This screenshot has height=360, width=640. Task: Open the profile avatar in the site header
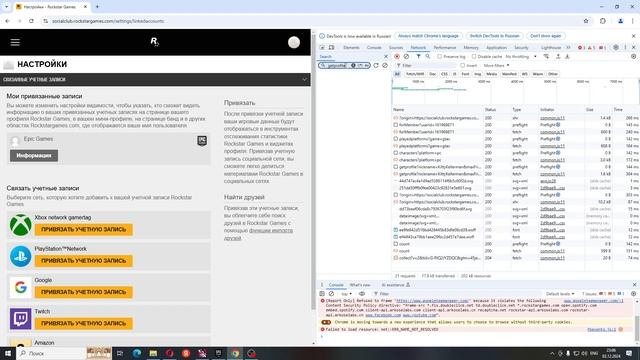coord(294,42)
